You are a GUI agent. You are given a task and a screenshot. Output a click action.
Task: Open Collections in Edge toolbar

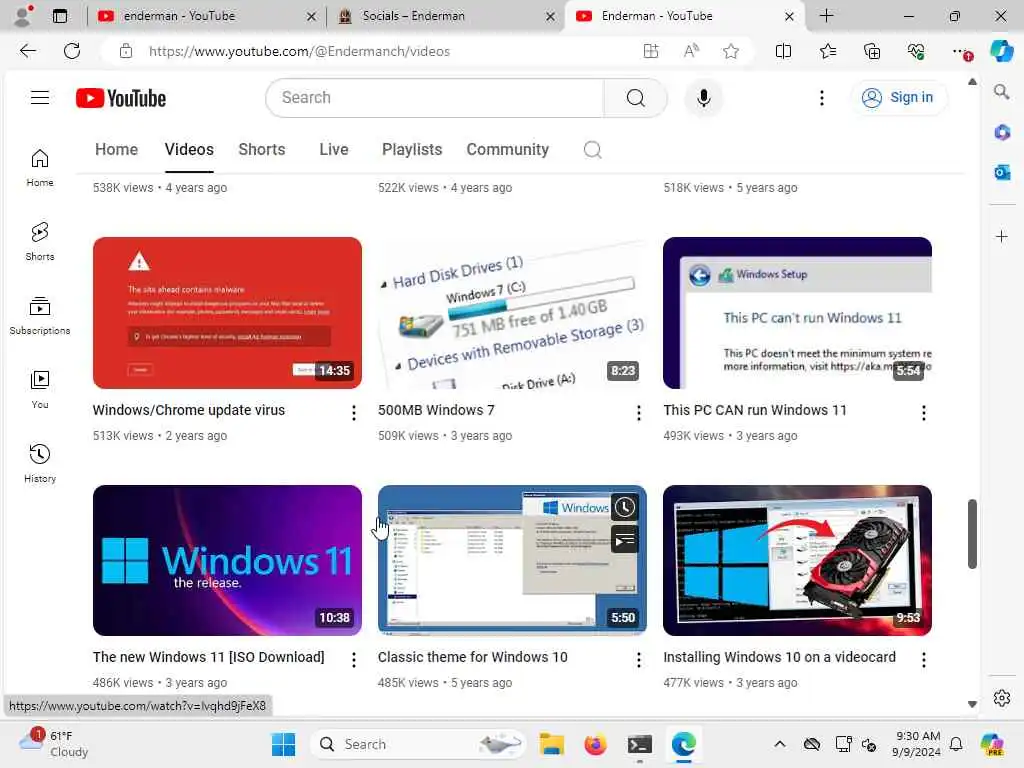[x=872, y=51]
